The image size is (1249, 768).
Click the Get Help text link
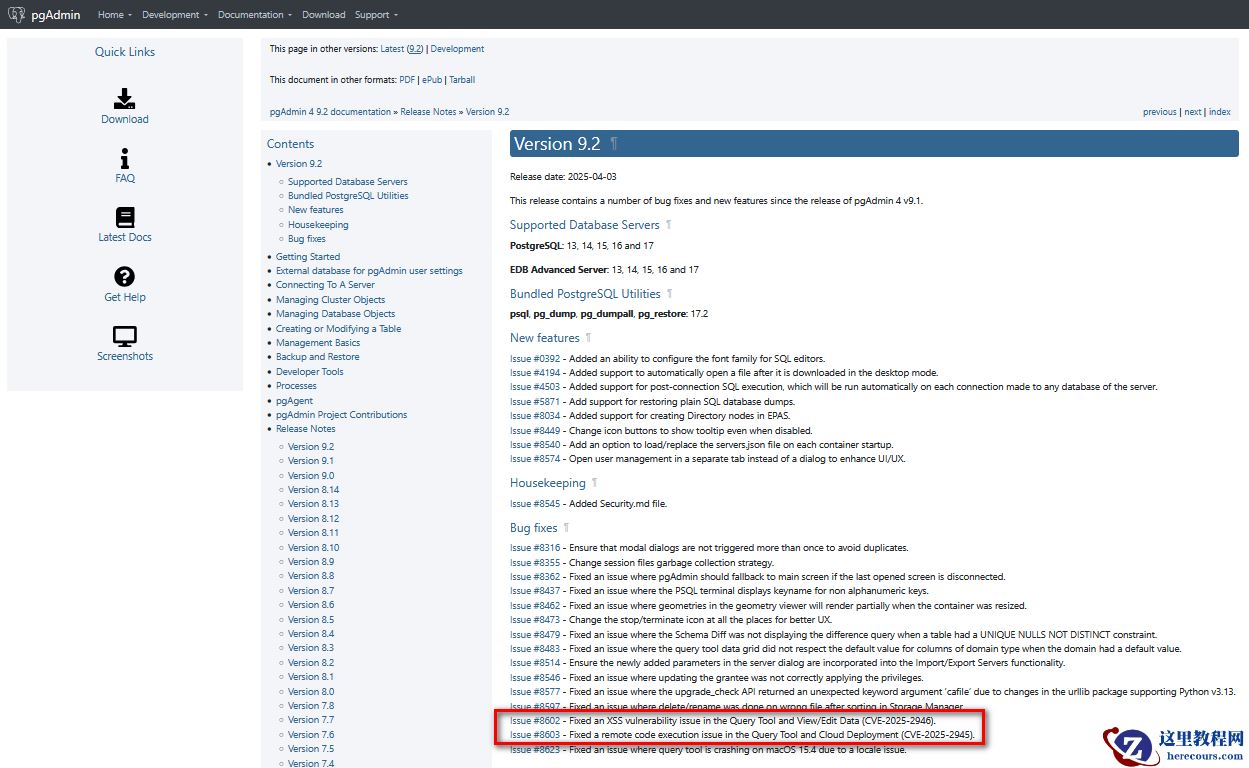(125, 297)
